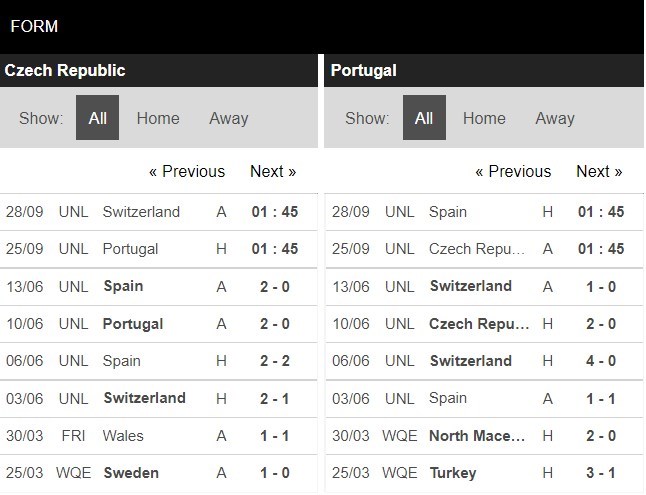Click Wales friendly match on 30/03
Image resolution: width=646 pixels, height=495 pixels.
(123, 435)
